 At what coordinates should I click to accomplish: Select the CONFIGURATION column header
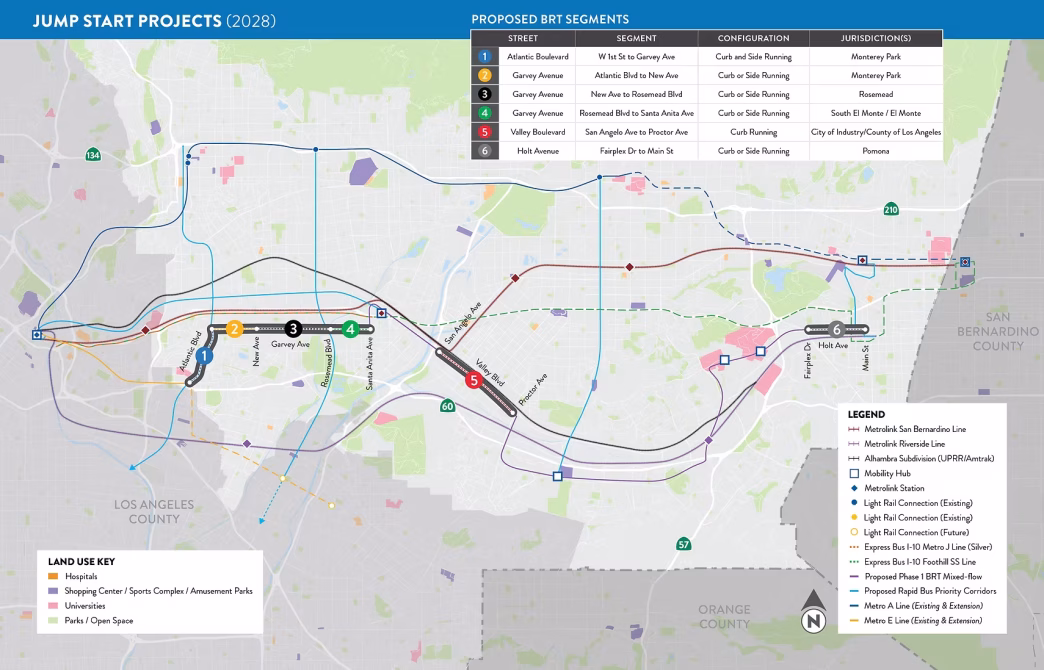(x=752, y=38)
